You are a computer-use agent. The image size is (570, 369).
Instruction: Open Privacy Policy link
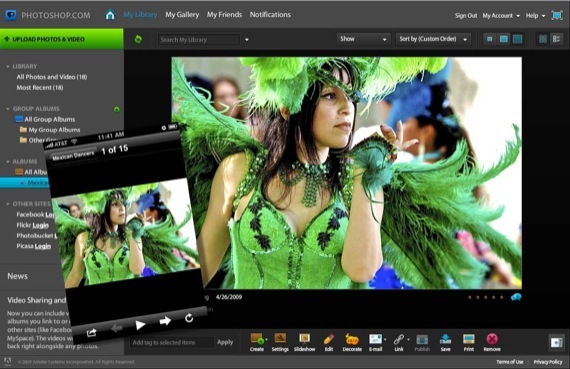pos(548,362)
